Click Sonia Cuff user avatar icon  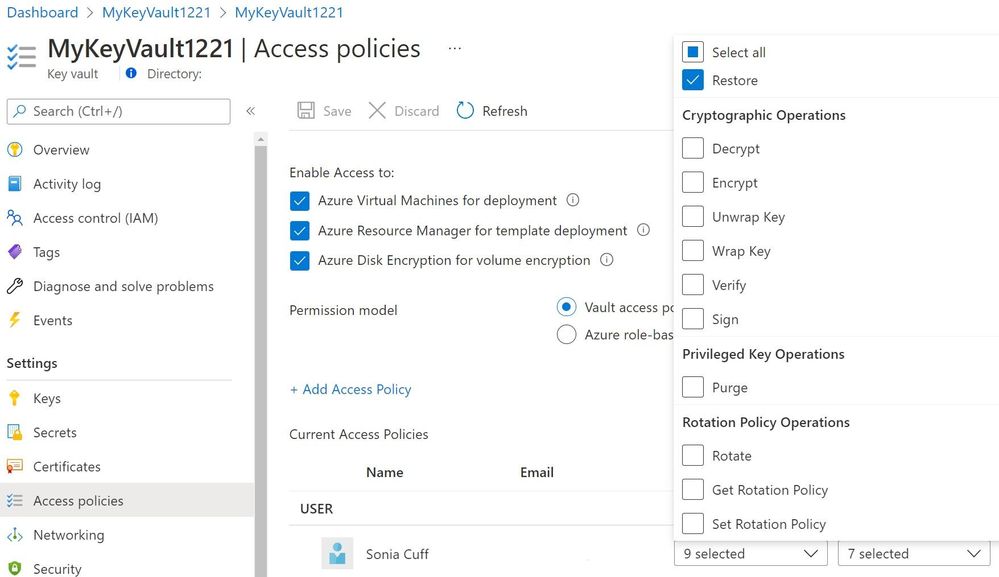pyautogui.click(x=337, y=553)
